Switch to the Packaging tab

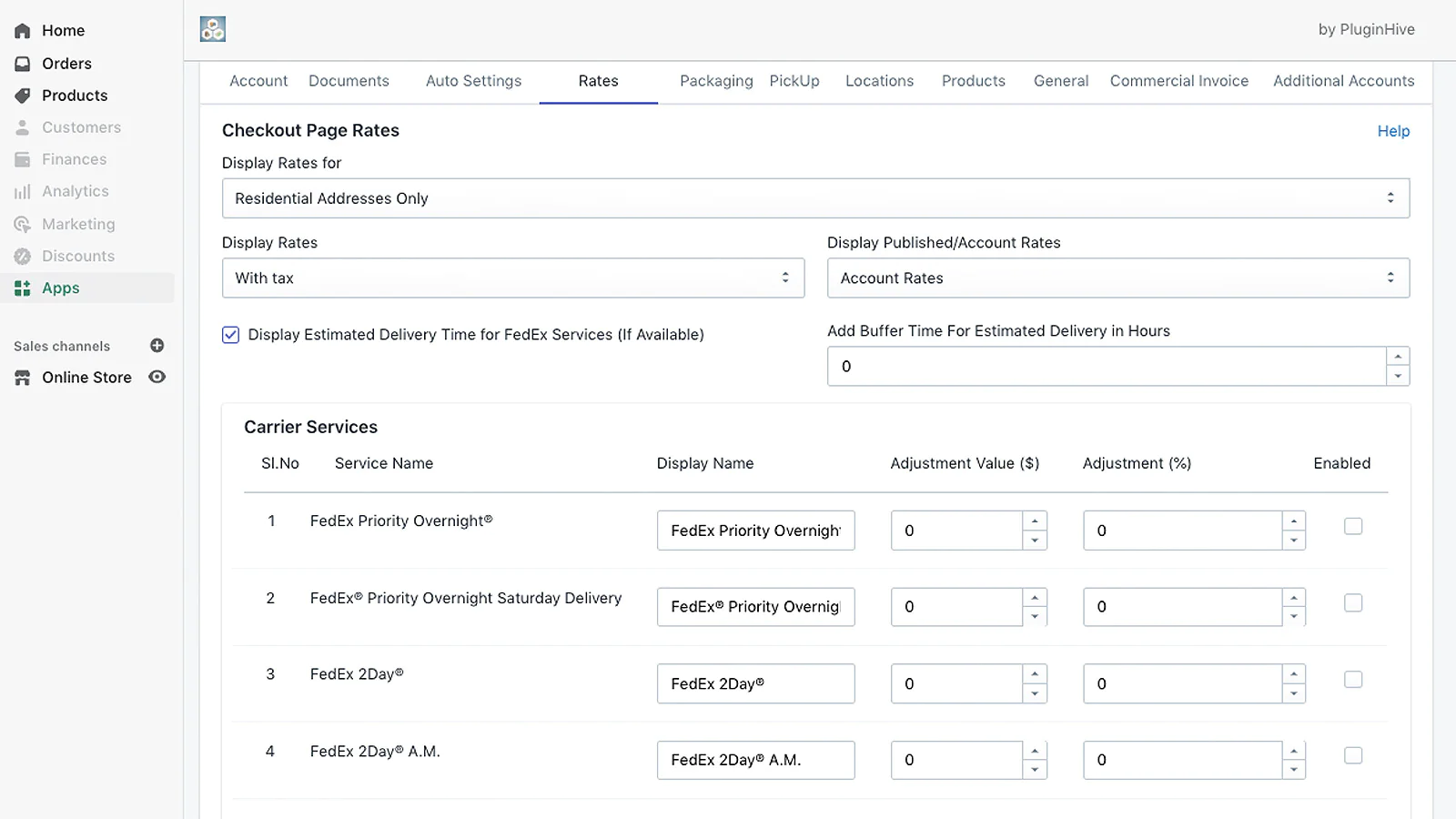(716, 81)
